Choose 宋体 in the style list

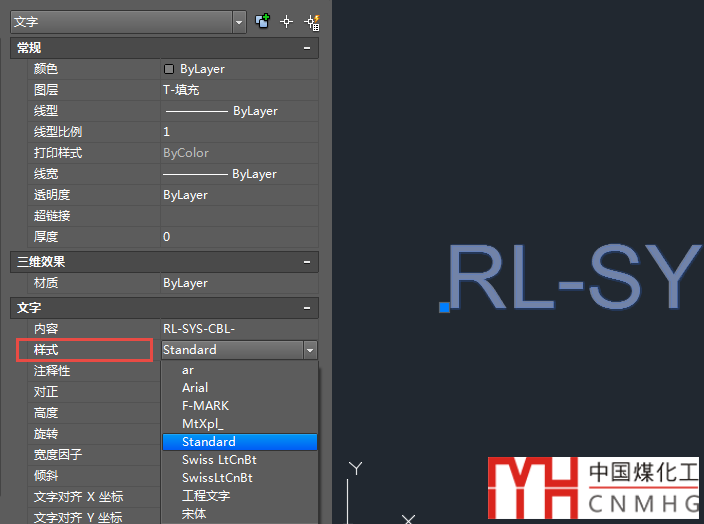[x=195, y=514]
